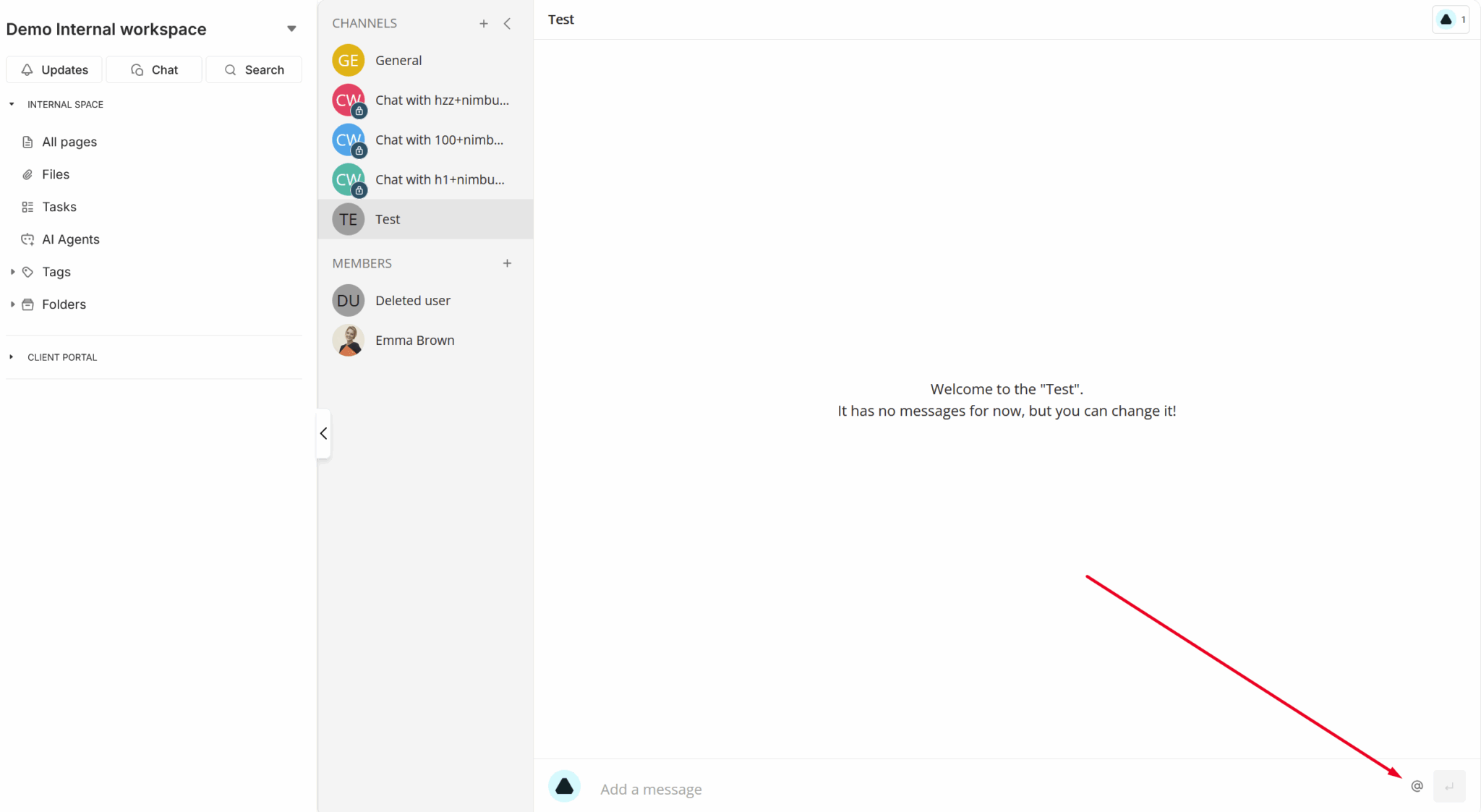Expand the Tags section
1481x812 pixels.
[12, 271]
